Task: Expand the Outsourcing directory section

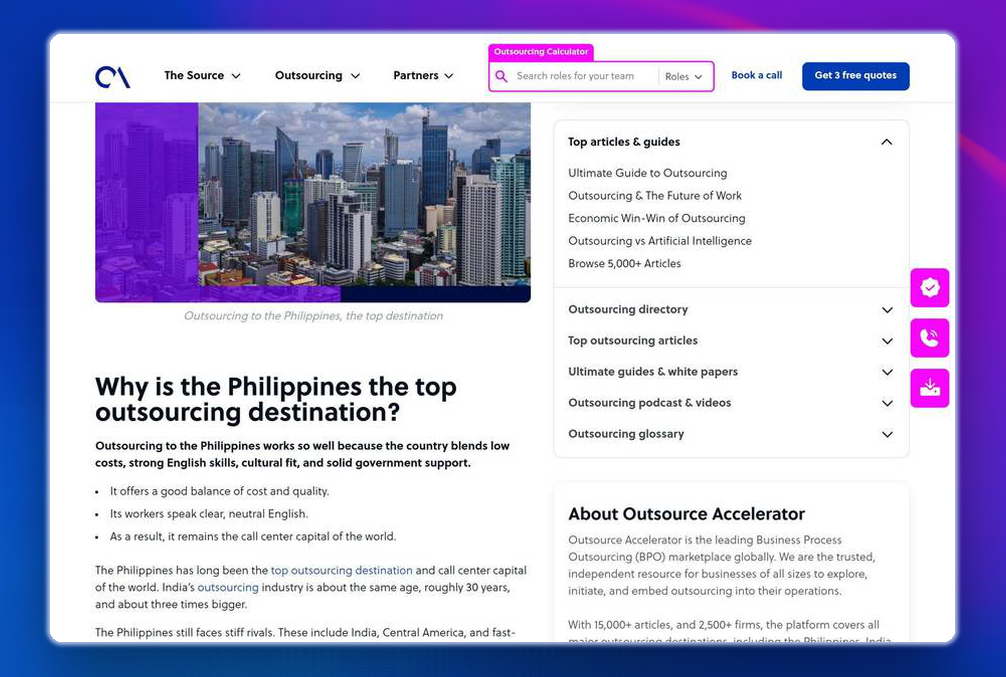Action: tap(730, 309)
